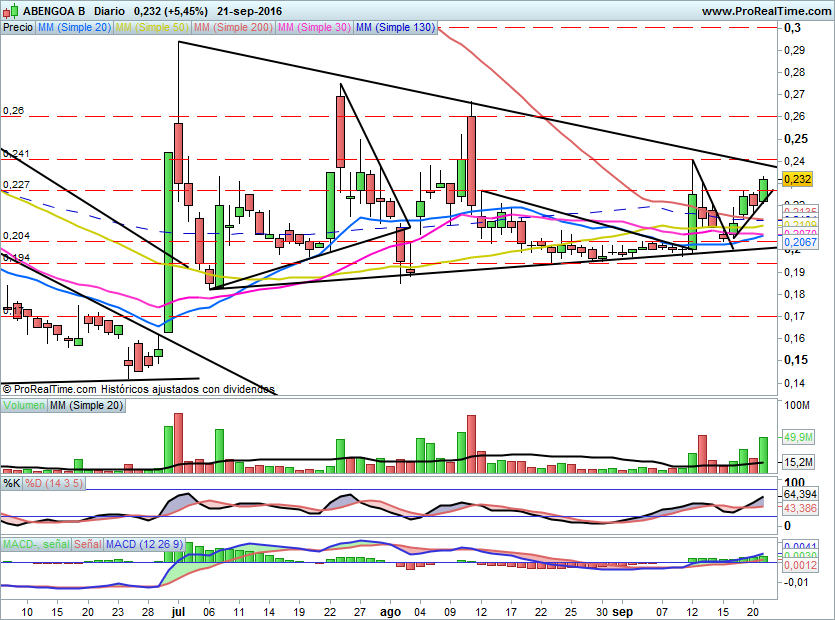This screenshot has width=835, height=620.
Task: Click the yellow MM (Simple 50) label
Action: (x=151, y=28)
